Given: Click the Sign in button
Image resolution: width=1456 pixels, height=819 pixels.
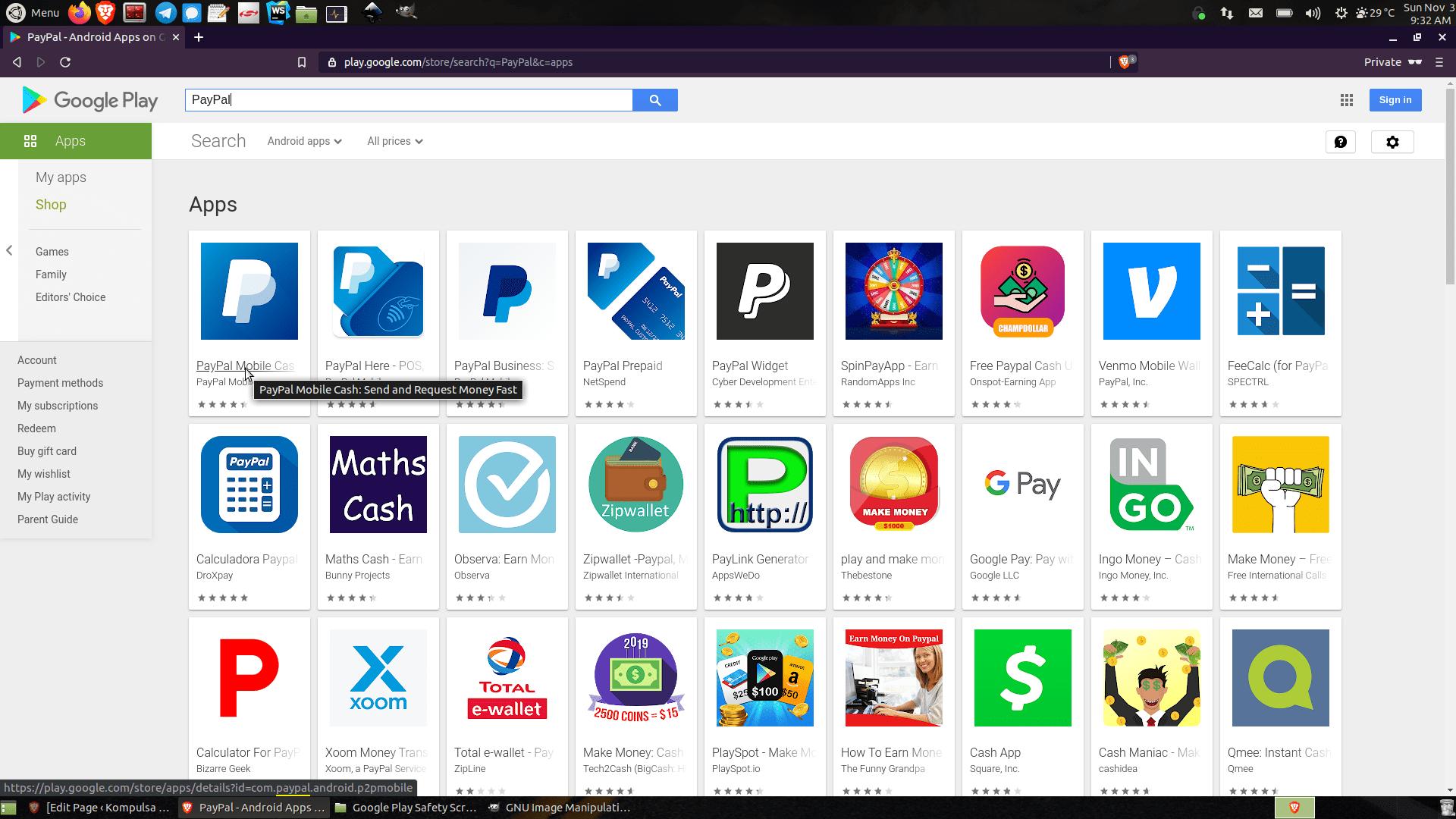Looking at the screenshot, I should coord(1395,100).
